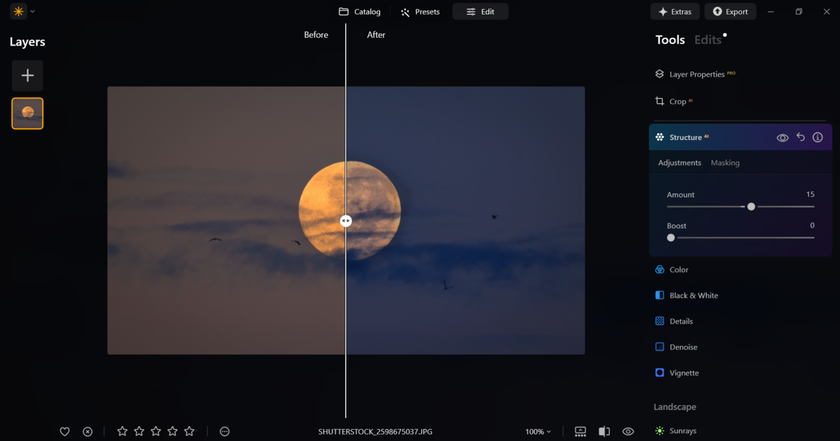The width and height of the screenshot is (840, 441).
Task: Switch to the Tools panel tab
Action: coord(670,40)
